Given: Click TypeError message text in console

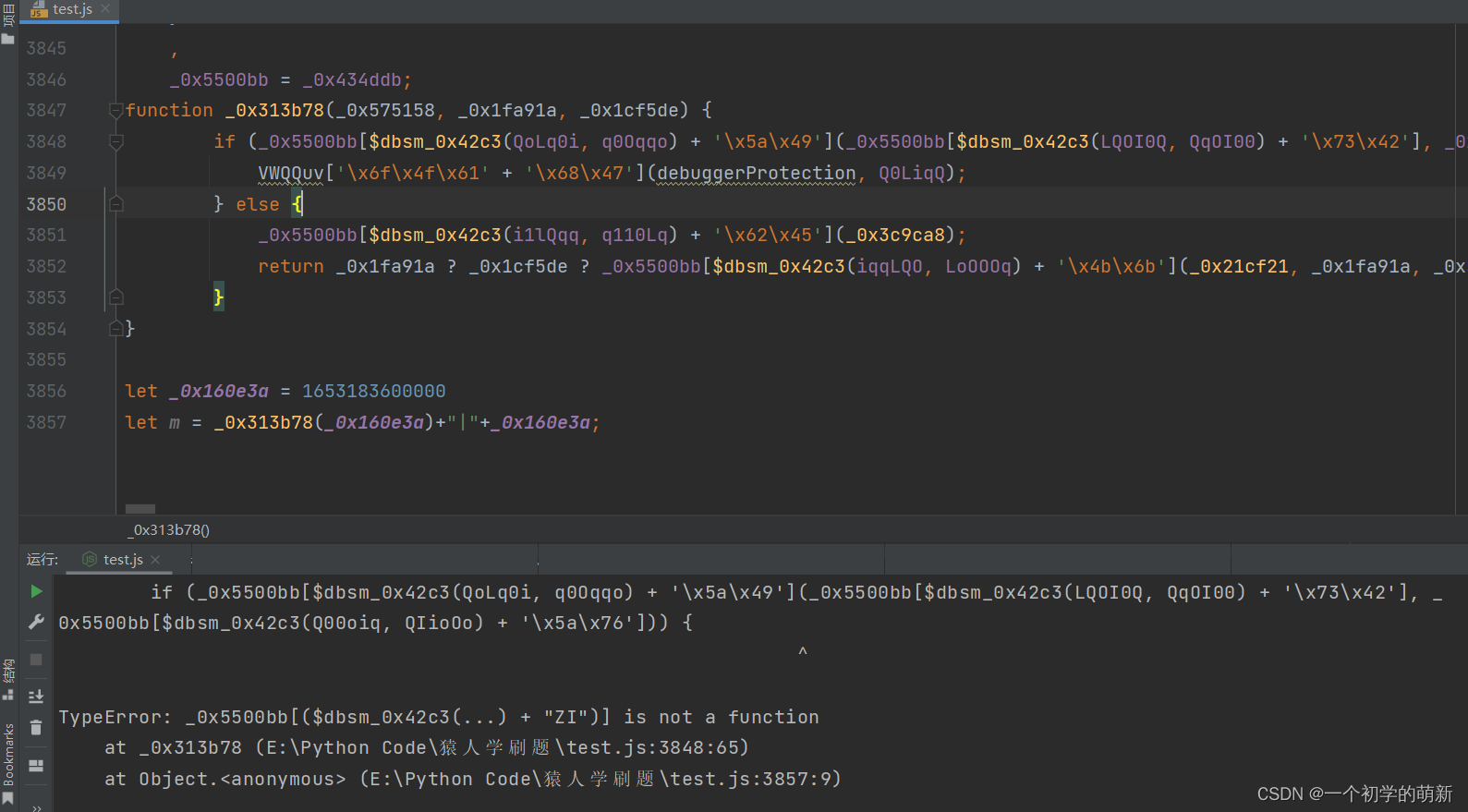Looking at the screenshot, I should click(x=439, y=717).
